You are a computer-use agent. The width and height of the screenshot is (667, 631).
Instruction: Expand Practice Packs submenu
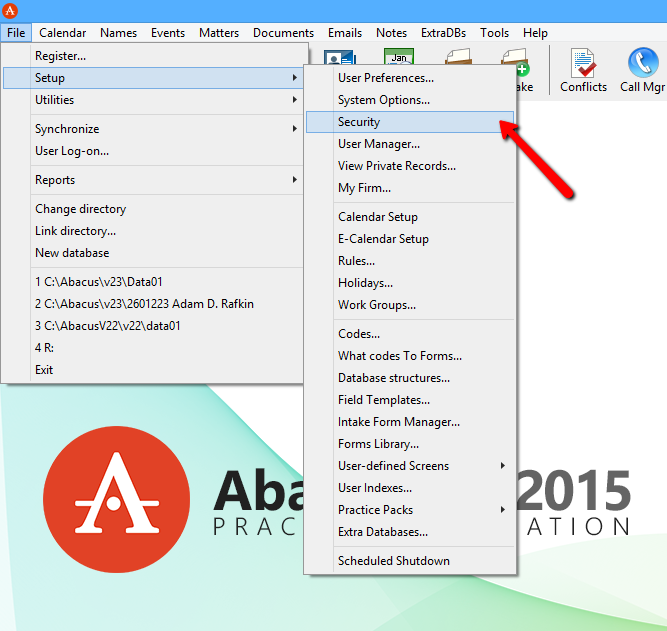410,510
